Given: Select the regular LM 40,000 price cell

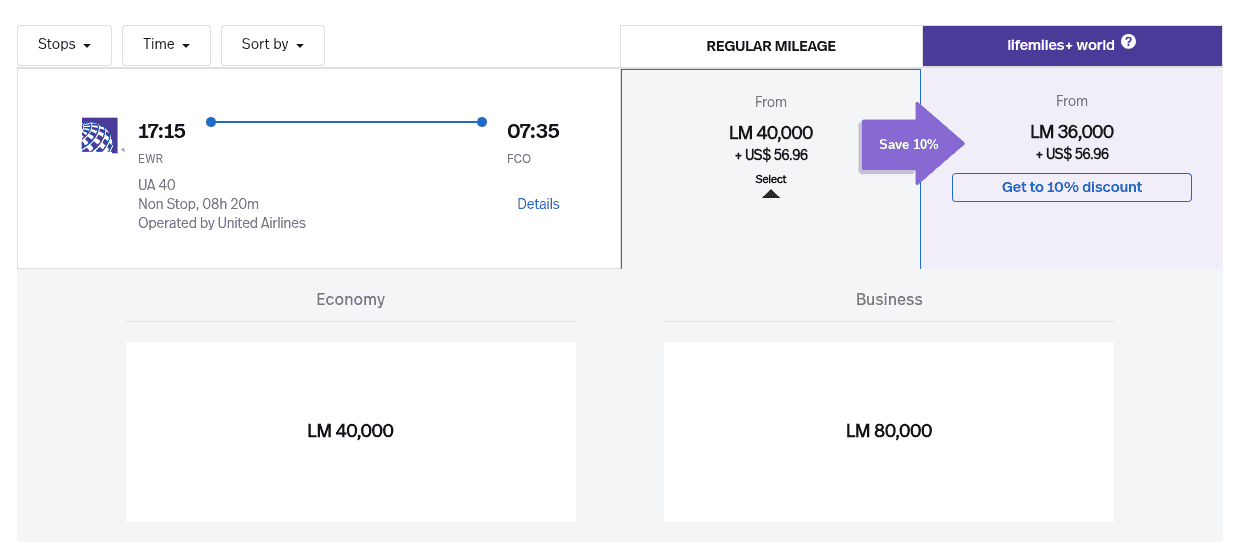Looking at the screenshot, I should pos(770,132).
